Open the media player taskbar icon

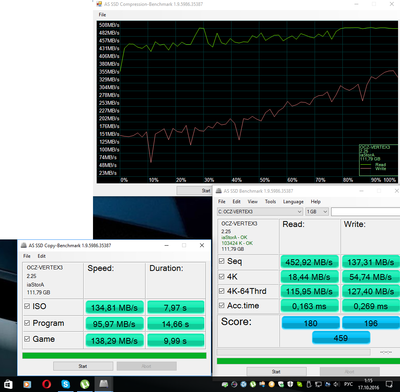pos(27,384)
